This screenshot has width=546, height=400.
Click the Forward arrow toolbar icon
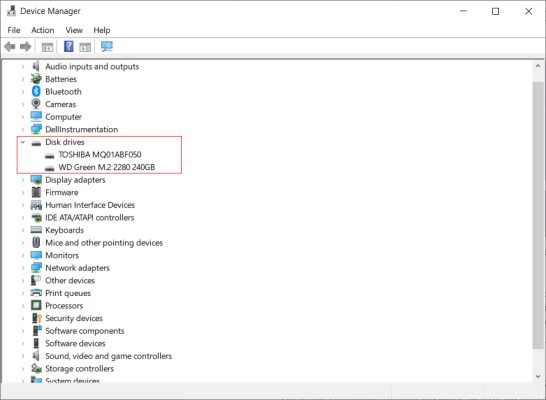tap(25, 47)
